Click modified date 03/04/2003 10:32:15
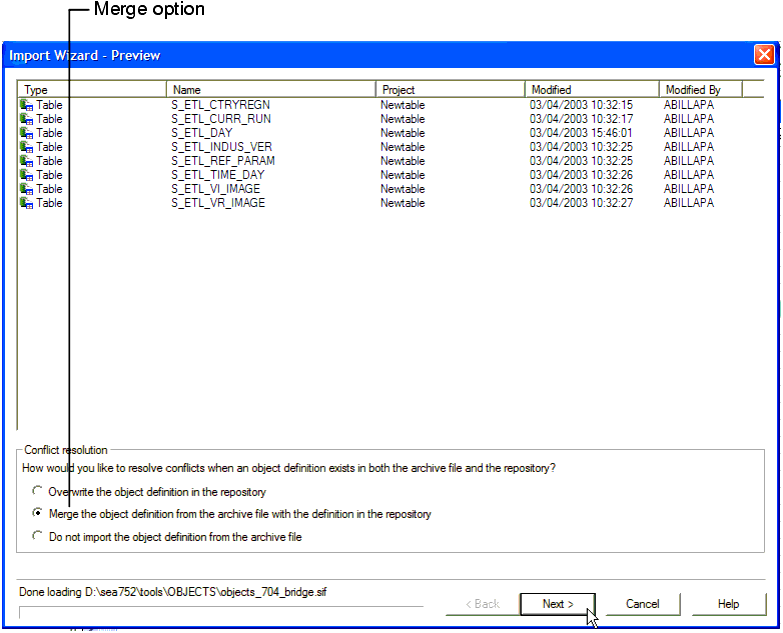Image resolution: width=783 pixels, height=633 pixels. pos(581,105)
